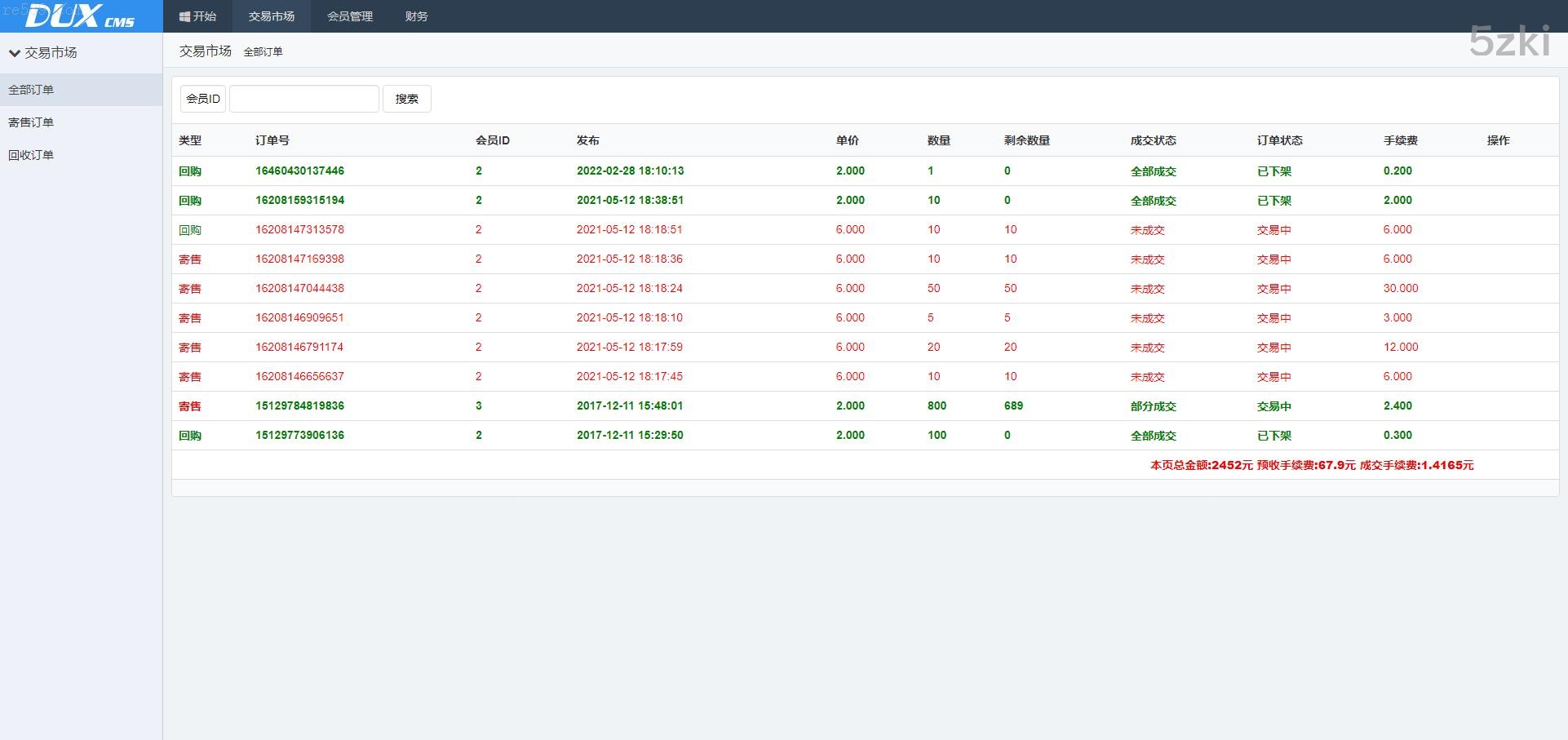Click the 会员ID search input field
The image size is (1568, 740).
pyautogui.click(x=303, y=99)
